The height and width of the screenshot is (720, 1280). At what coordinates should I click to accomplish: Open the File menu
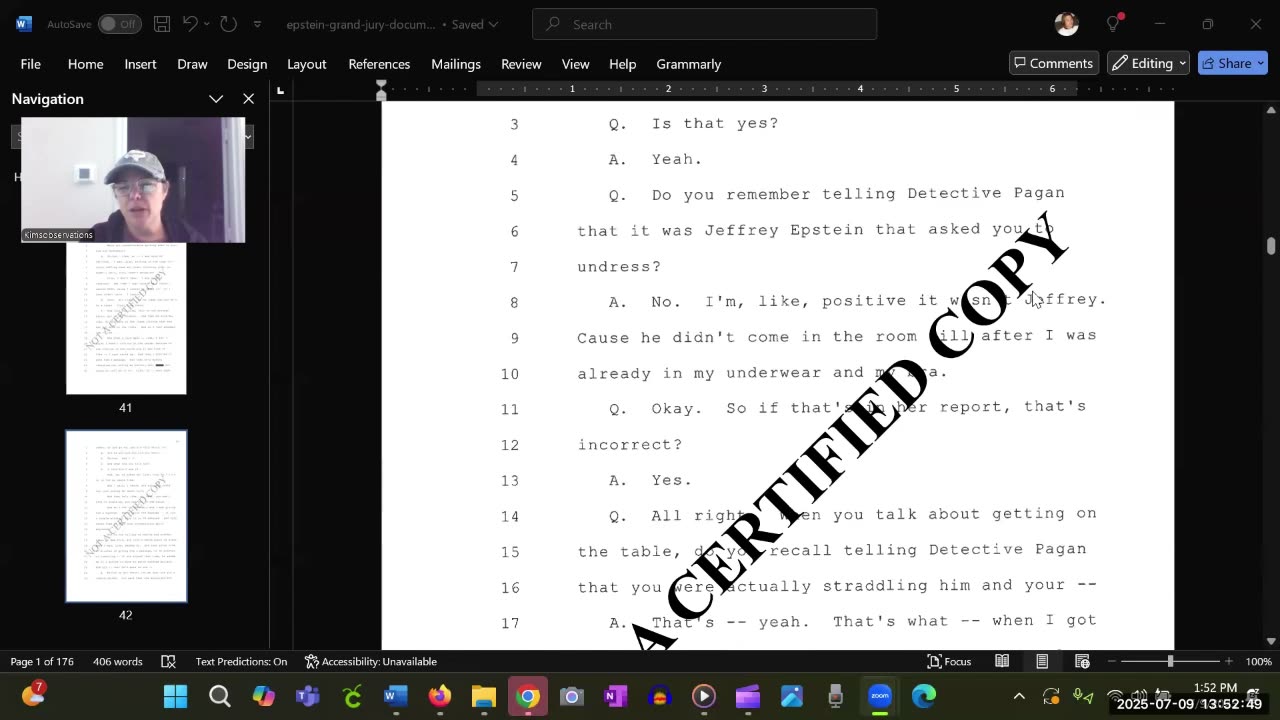coord(31,63)
